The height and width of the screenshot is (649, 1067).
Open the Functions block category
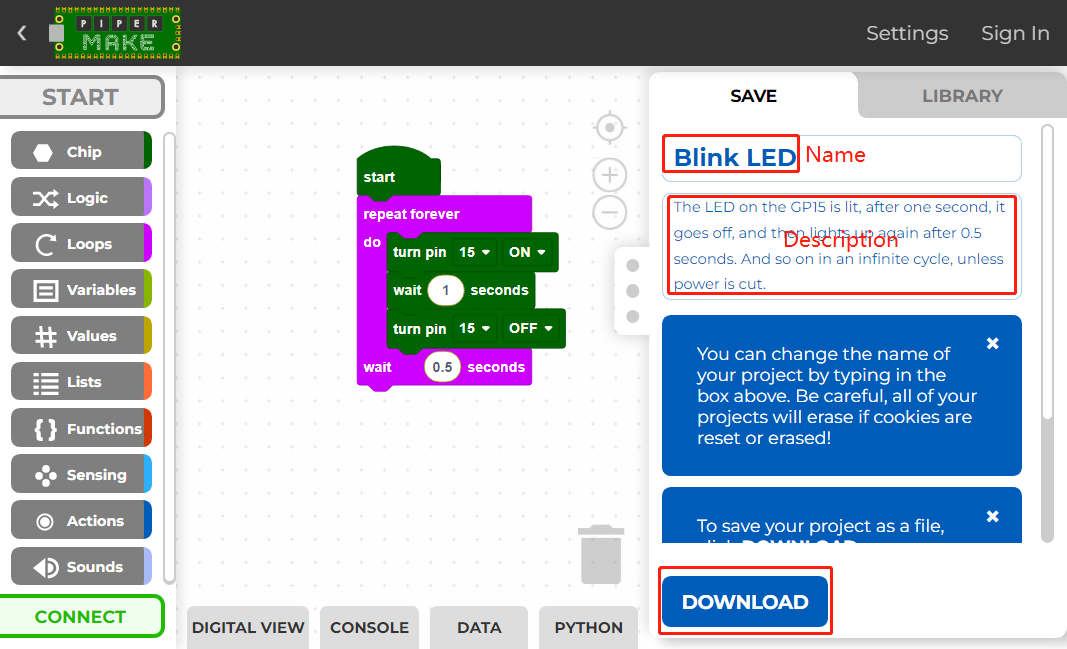tap(81, 428)
